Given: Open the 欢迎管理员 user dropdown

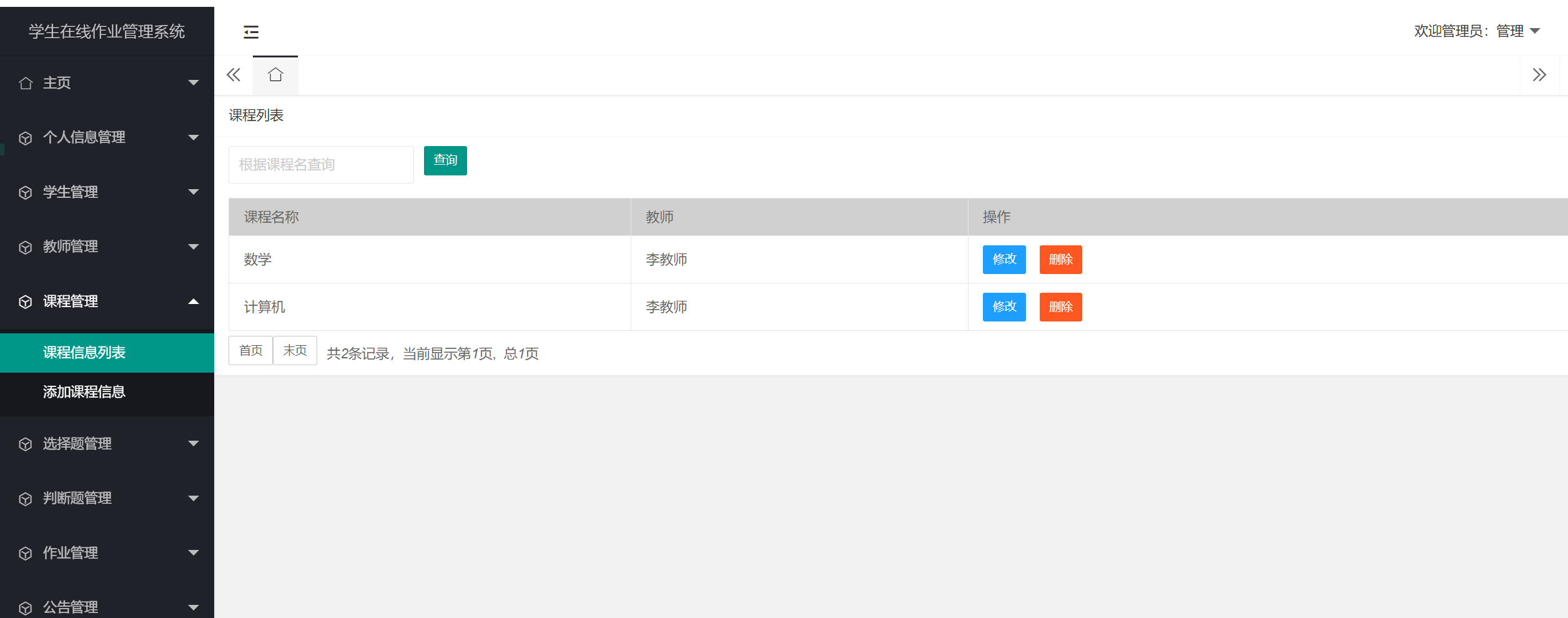Looking at the screenshot, I should [1477, 31].
